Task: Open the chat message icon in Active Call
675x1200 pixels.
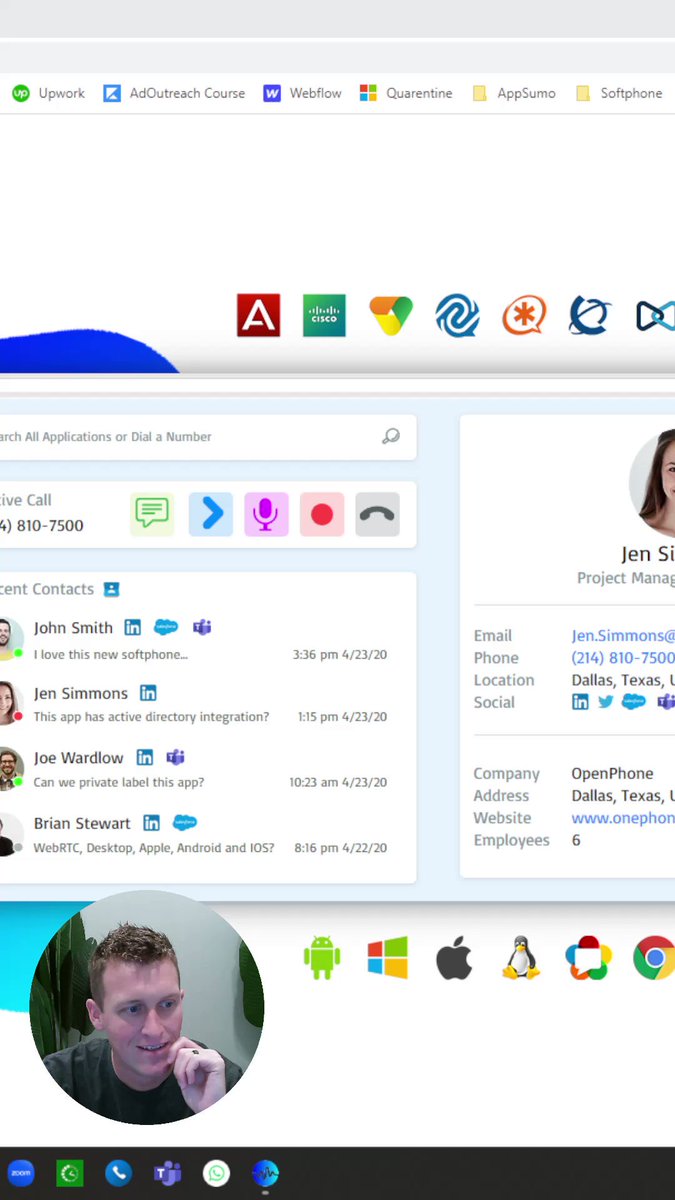Action: click(152, 514)
